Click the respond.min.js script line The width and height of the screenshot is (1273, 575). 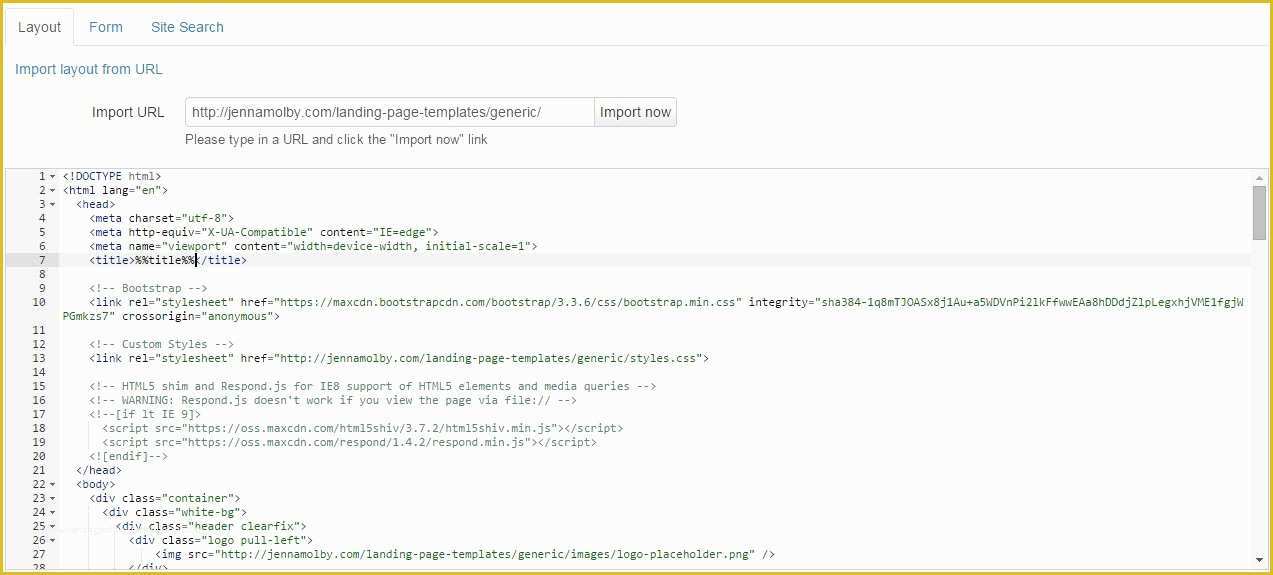click(x=349, y=442)
